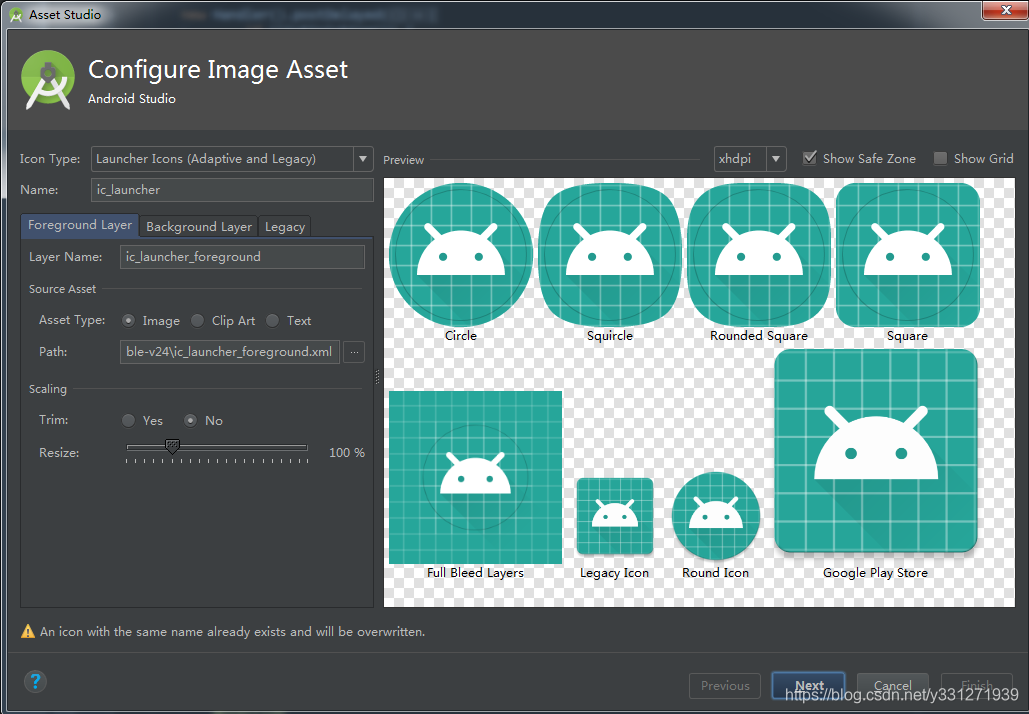Enable the Show Grid checkbox
This screenshot has height=714, width=1029.
[x=940, y=158]
